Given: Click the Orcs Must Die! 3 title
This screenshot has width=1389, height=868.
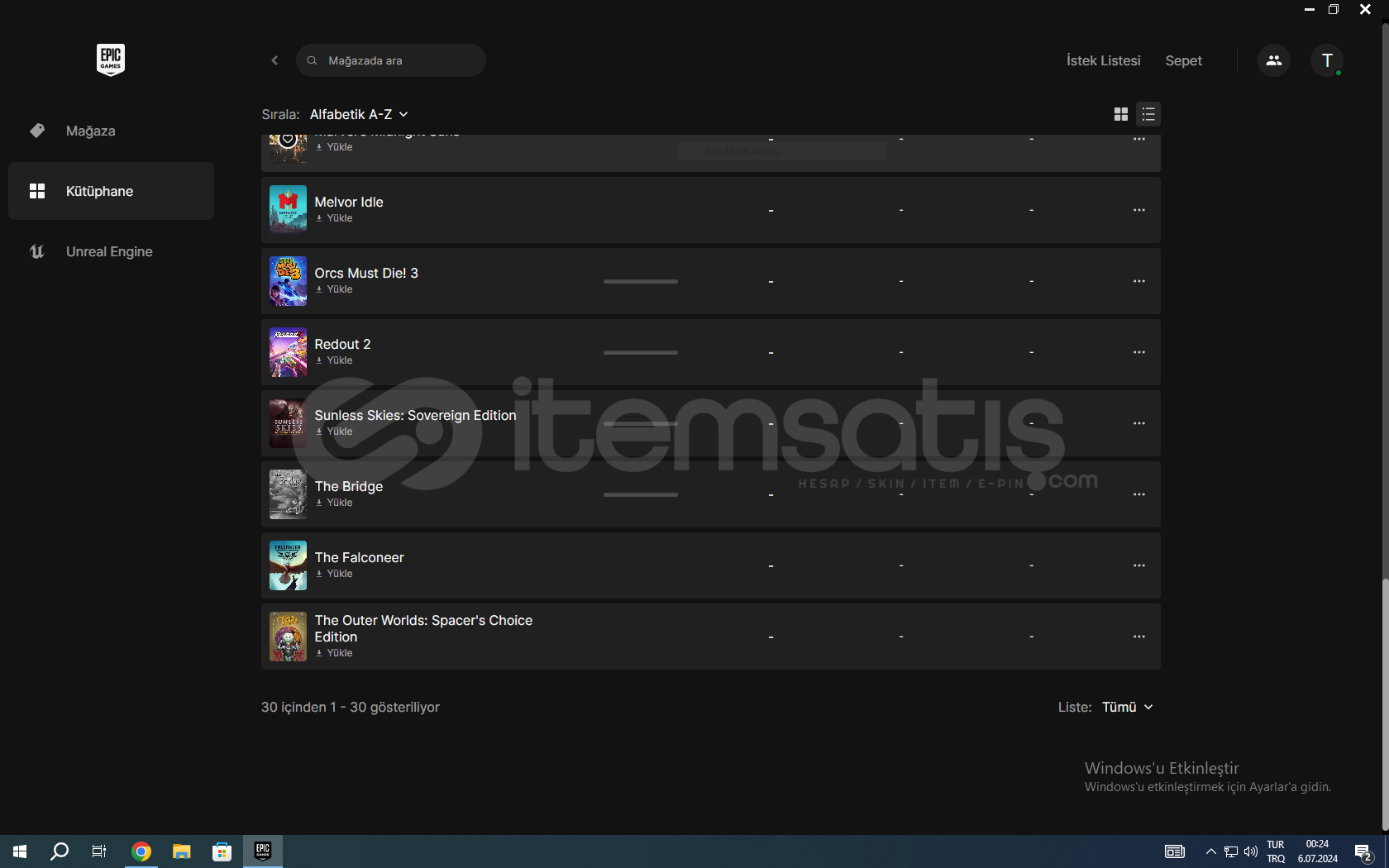Looking at the screenshot, I should click(366, 273).
